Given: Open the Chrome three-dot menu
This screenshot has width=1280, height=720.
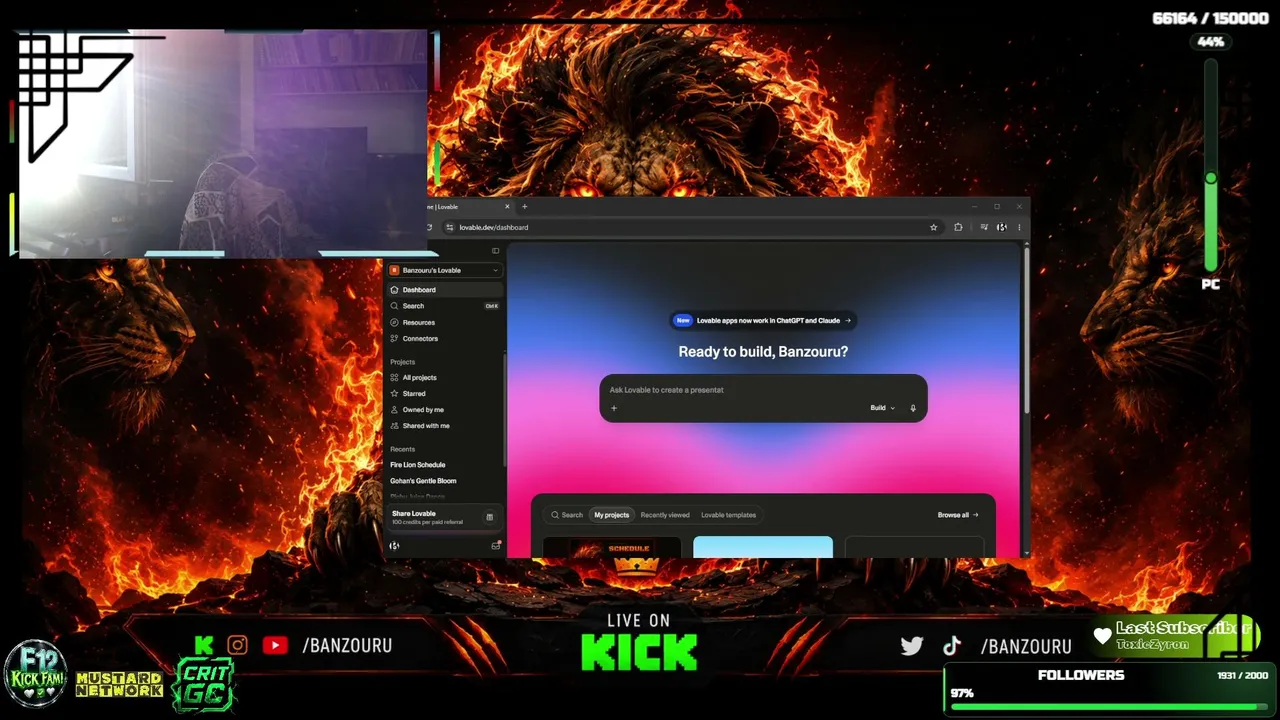Looking at the screenshot, I should (x=1019, y=227).
